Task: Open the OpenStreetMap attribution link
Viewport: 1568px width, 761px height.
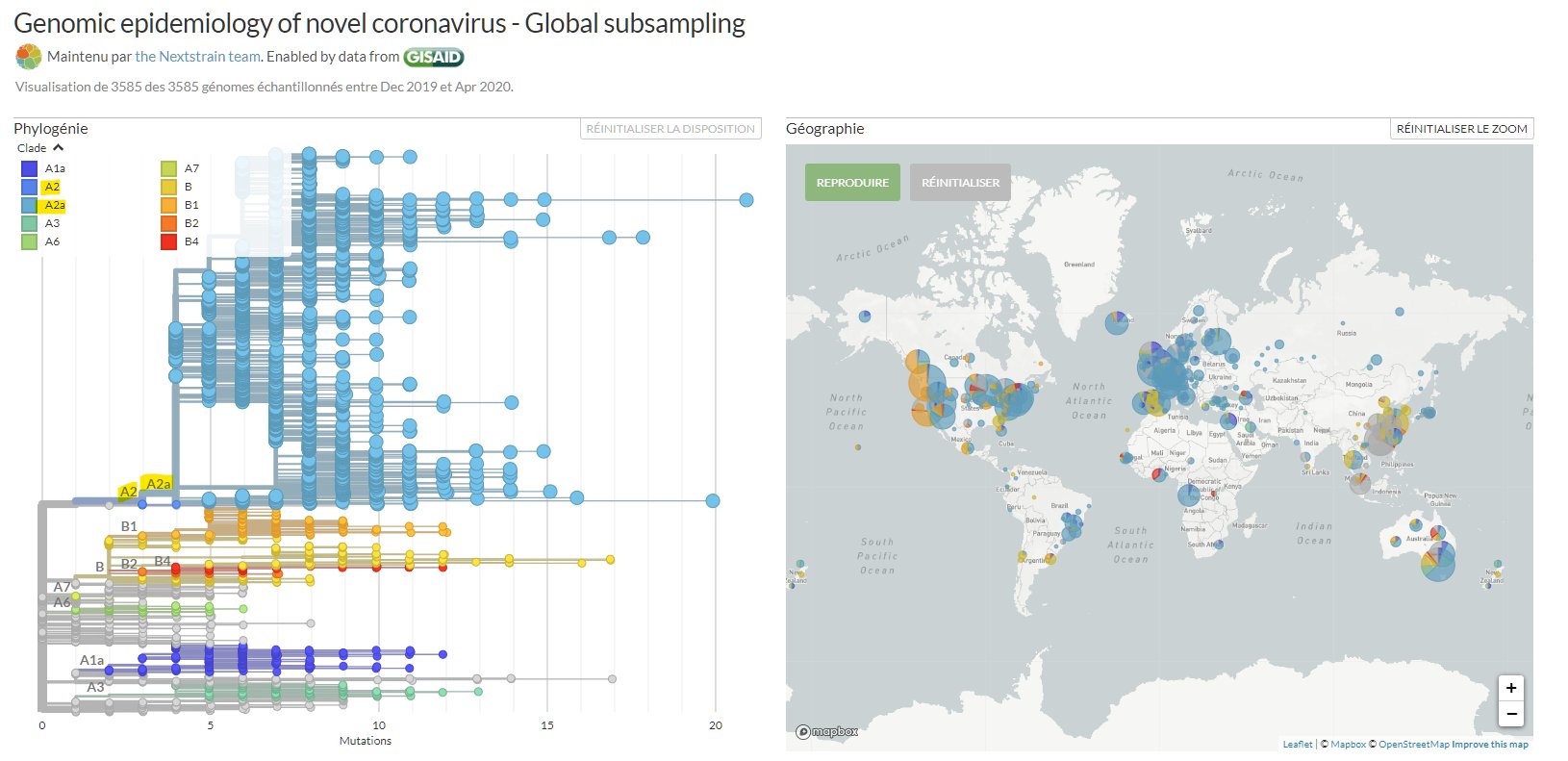Action: pos(1413,745)
